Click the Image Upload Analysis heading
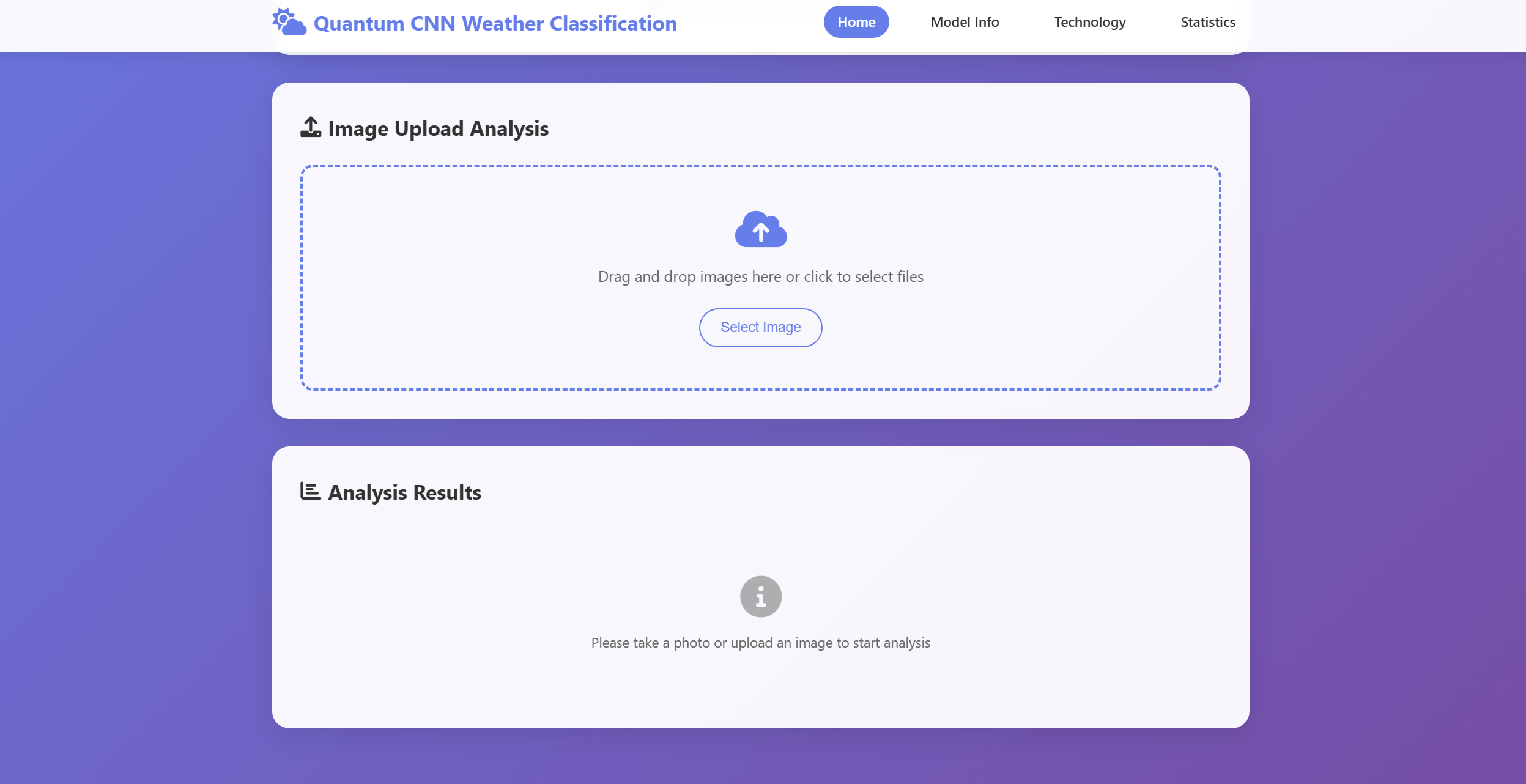 [x=438, y=128]
